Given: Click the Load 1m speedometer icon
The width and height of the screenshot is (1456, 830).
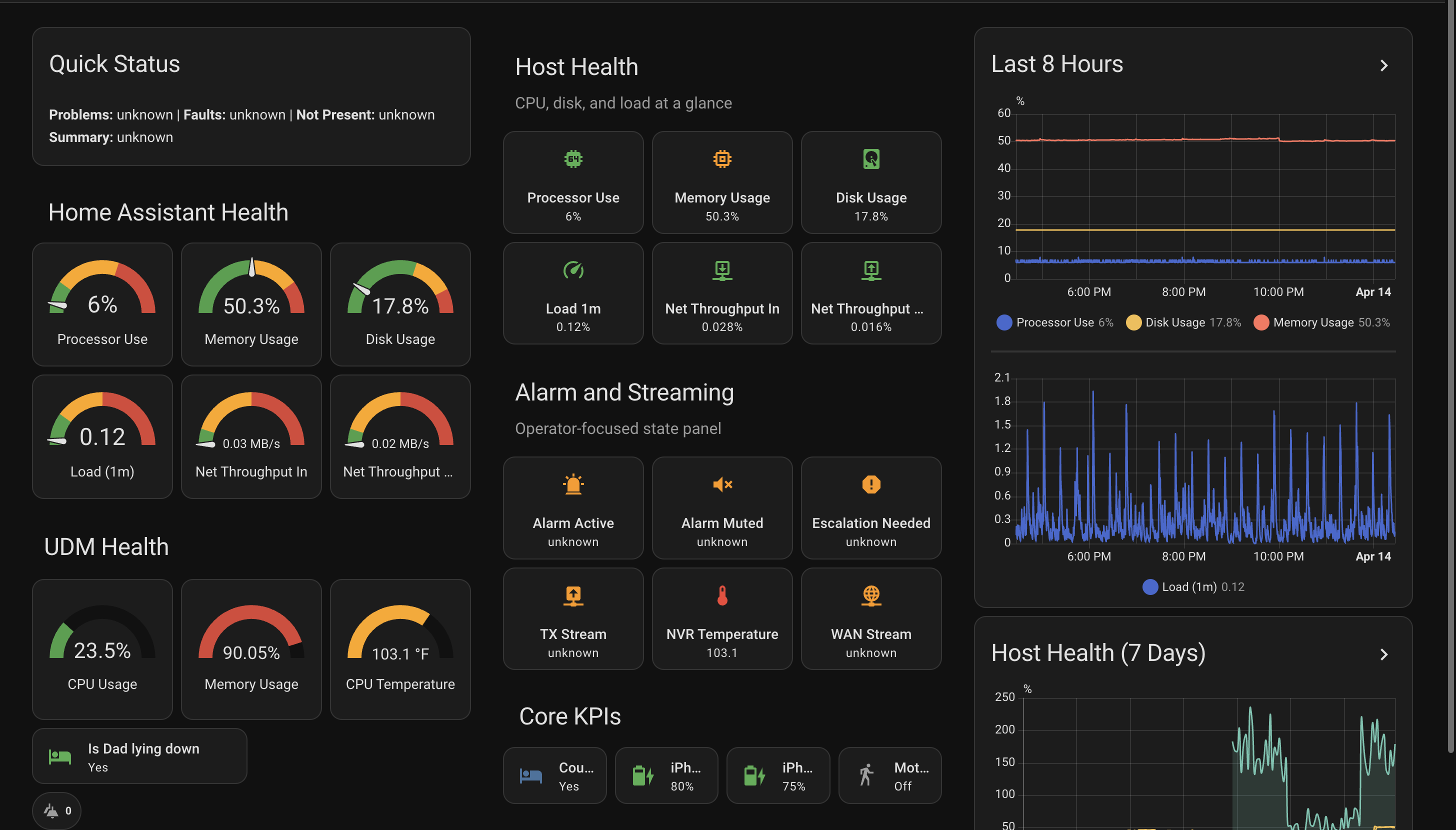Looking at the screenshot, I should tap(573, 269).
